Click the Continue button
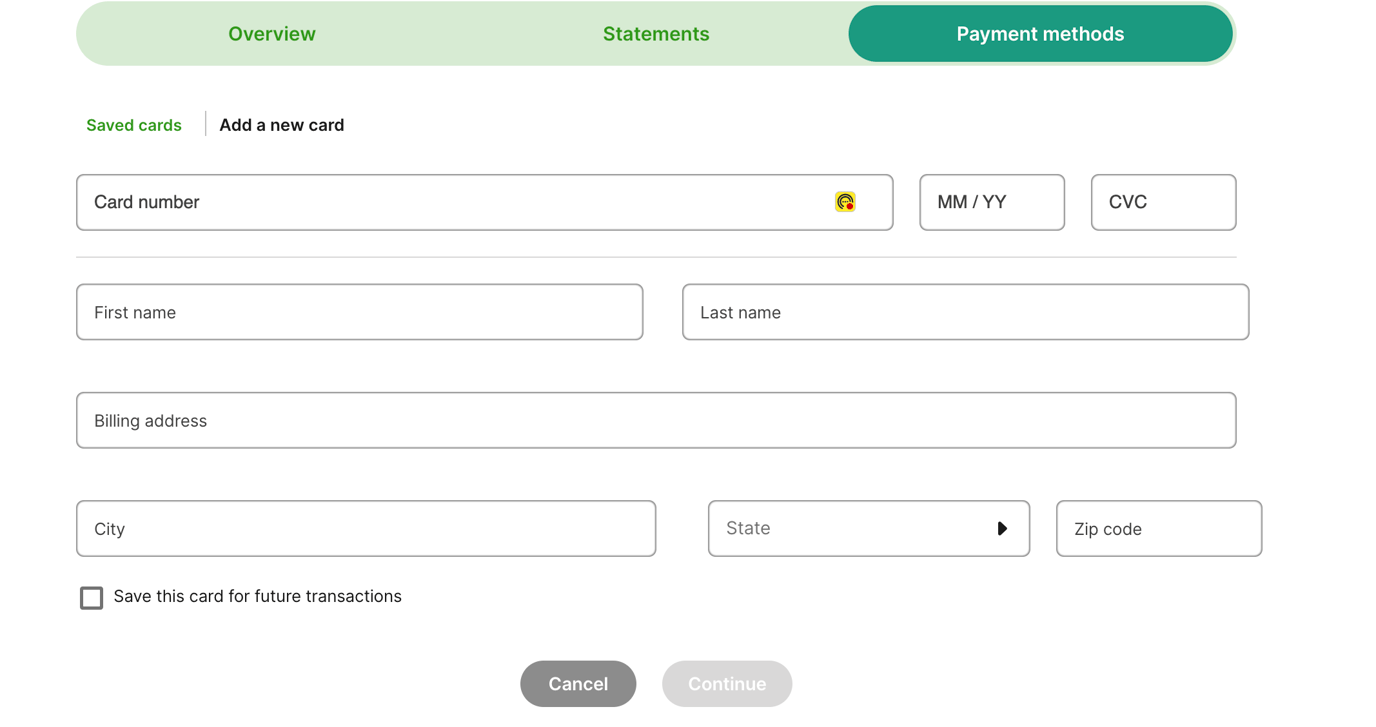 (x=727, y=684)
